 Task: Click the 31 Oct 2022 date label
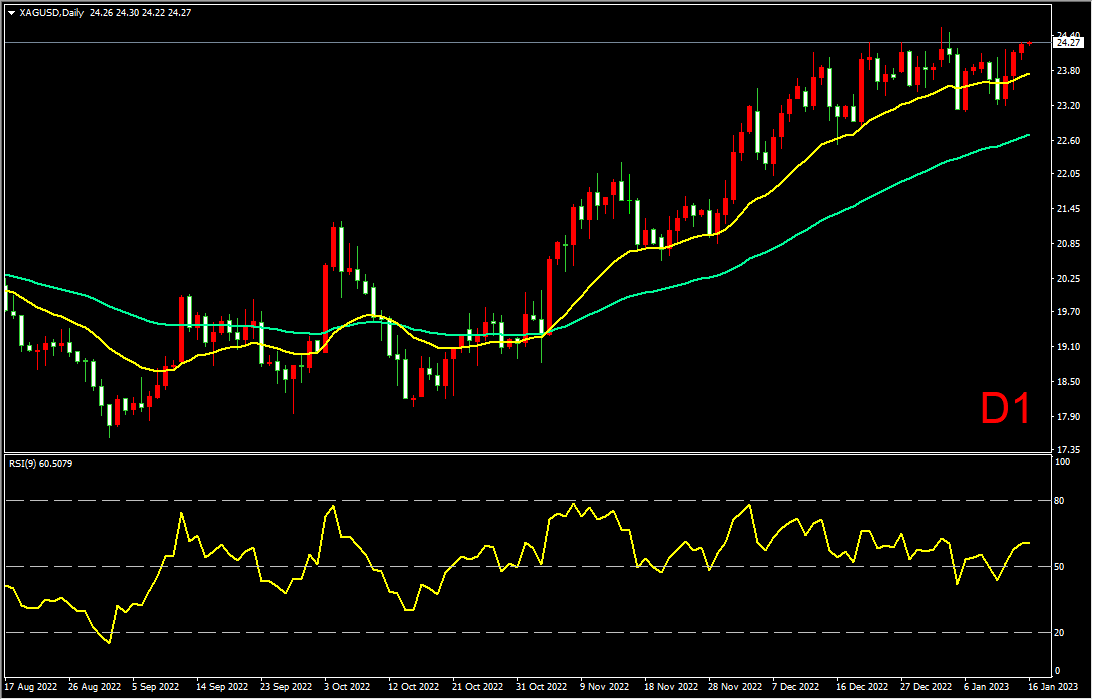(x=541, y=686)
